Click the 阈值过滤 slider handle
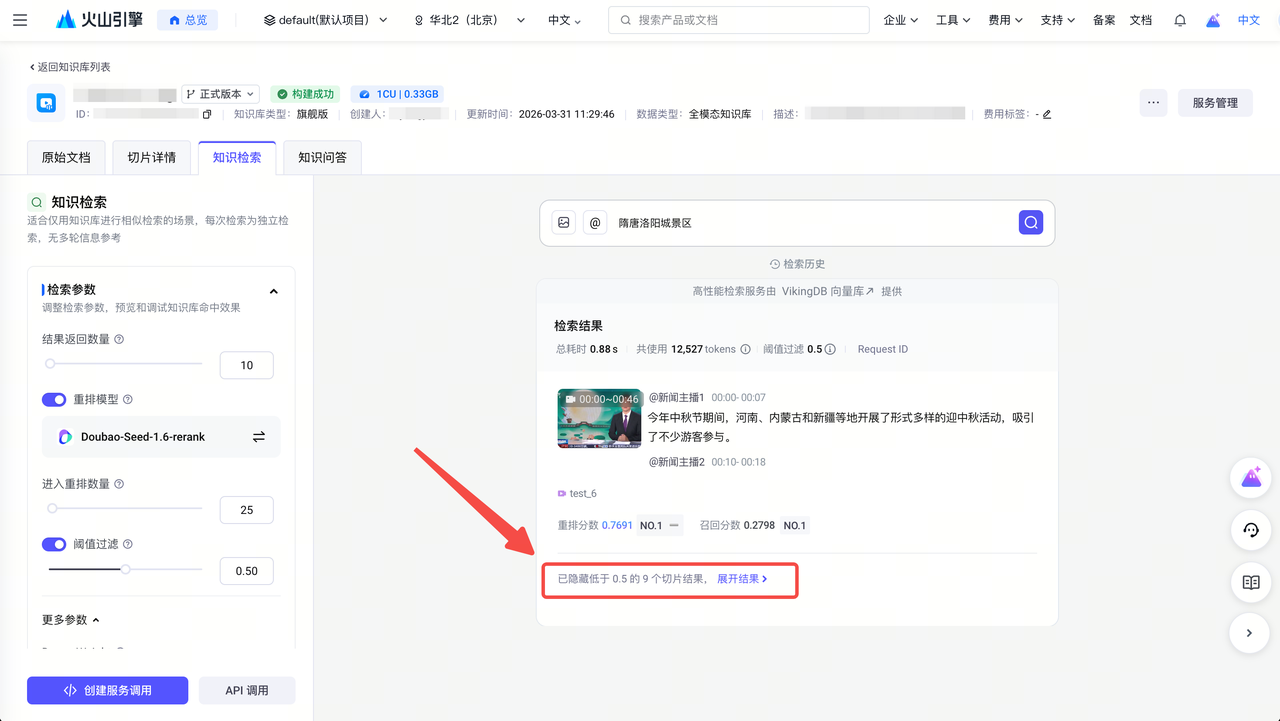Viewport: 1280px width, 721px height. pos(125,570)
